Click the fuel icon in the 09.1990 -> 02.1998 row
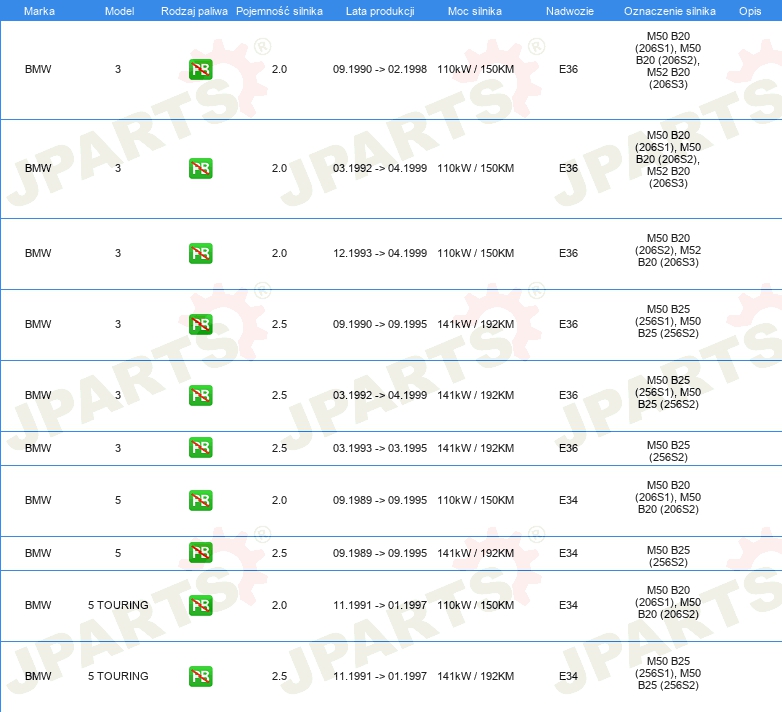The height and width of the screenshot is (712, 782). (x=200, y=69)
